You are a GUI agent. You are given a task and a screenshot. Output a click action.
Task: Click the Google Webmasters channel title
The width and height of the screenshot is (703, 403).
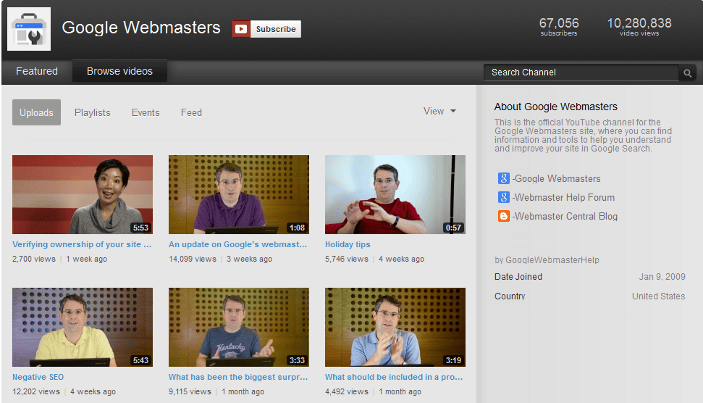tap(141, 28)
